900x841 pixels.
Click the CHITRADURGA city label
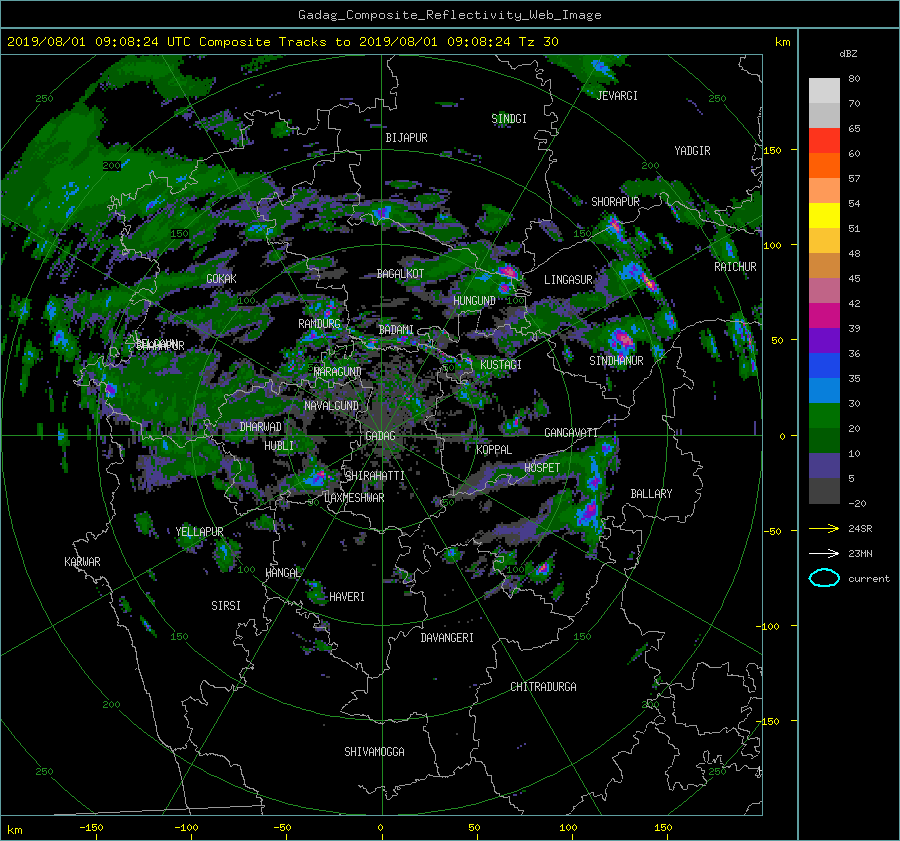[x=543, y=687]
